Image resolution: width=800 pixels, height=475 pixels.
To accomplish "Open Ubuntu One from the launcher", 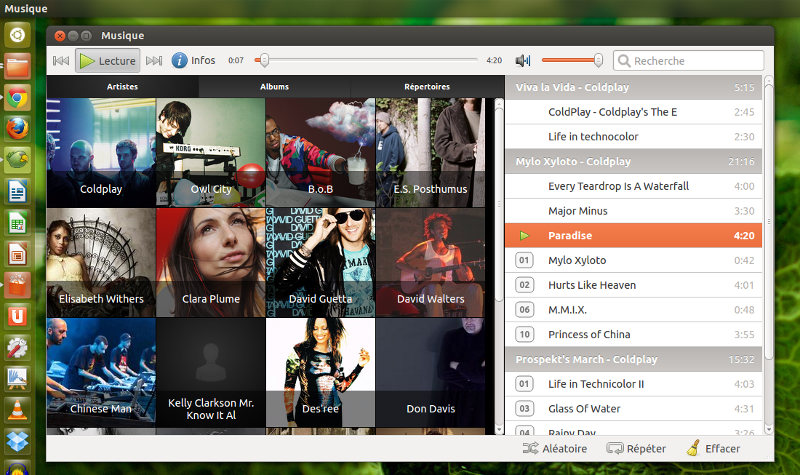I will [17, 316].
